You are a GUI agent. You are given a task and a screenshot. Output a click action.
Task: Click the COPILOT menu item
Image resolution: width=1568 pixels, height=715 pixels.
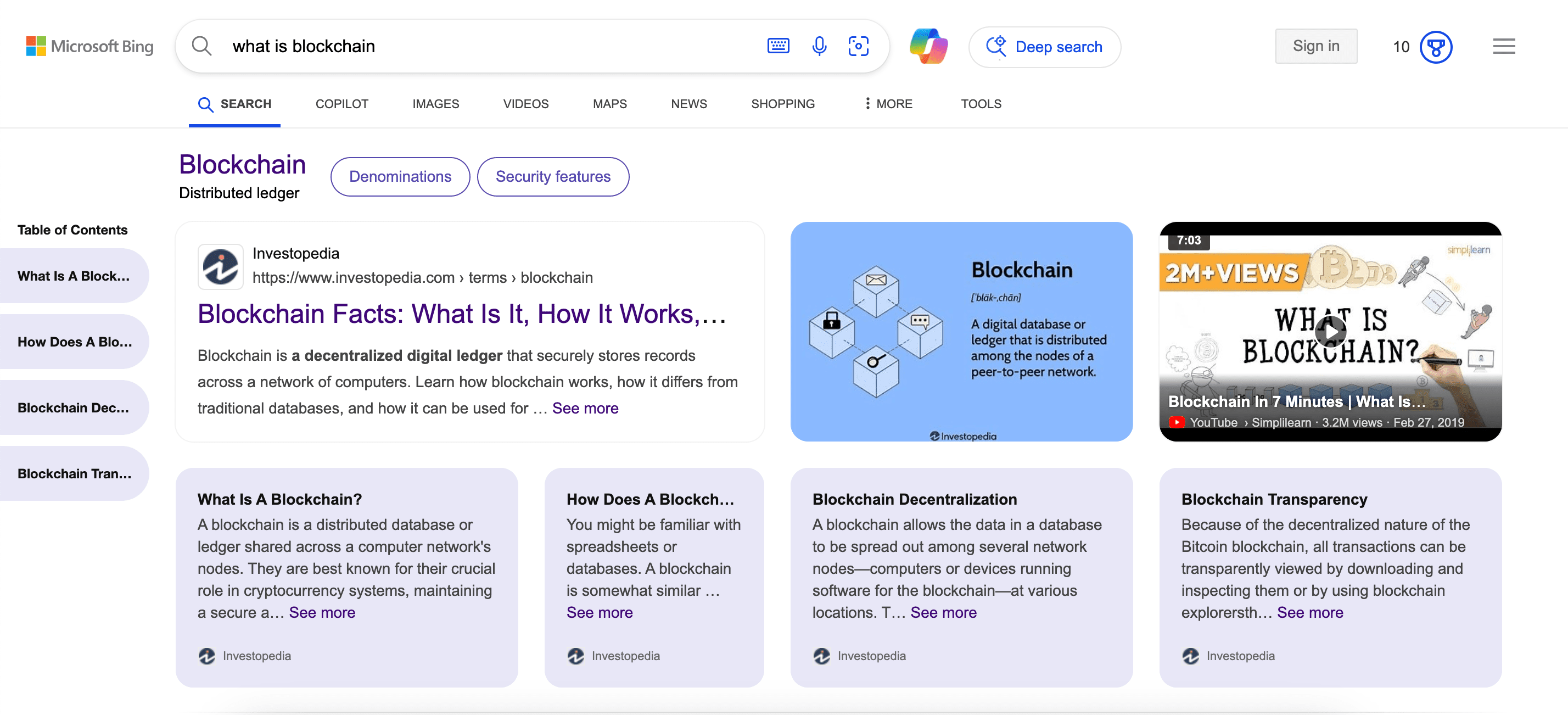(x=342, y=103)
